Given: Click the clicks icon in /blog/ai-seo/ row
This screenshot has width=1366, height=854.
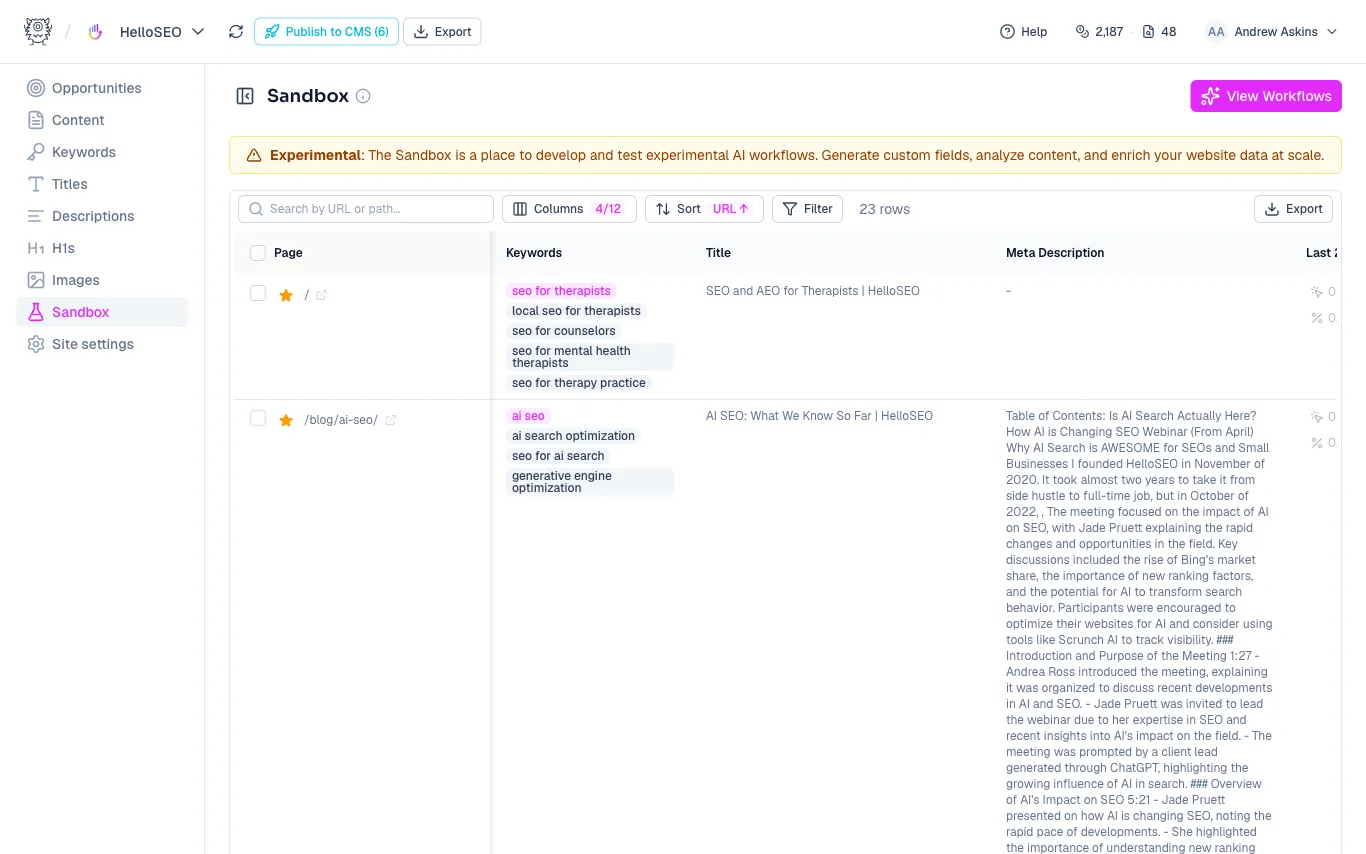Looking at the screenshot, I should 1317,417.
